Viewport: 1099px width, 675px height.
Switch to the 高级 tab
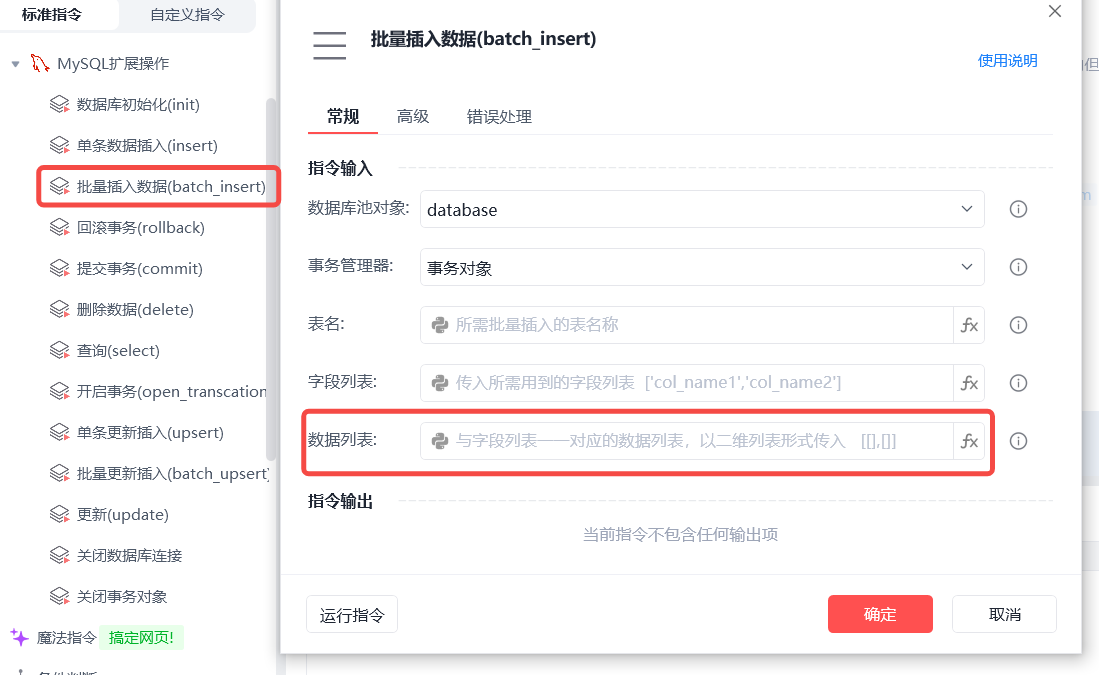413,116
